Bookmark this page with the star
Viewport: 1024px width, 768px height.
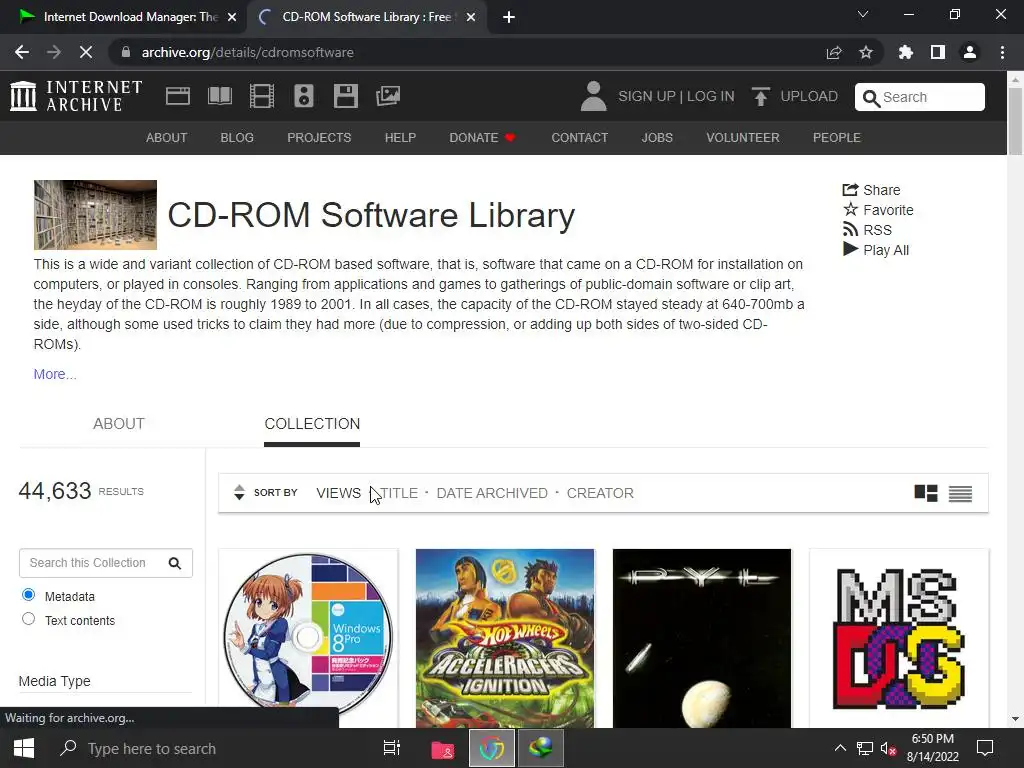pos(866,52)
